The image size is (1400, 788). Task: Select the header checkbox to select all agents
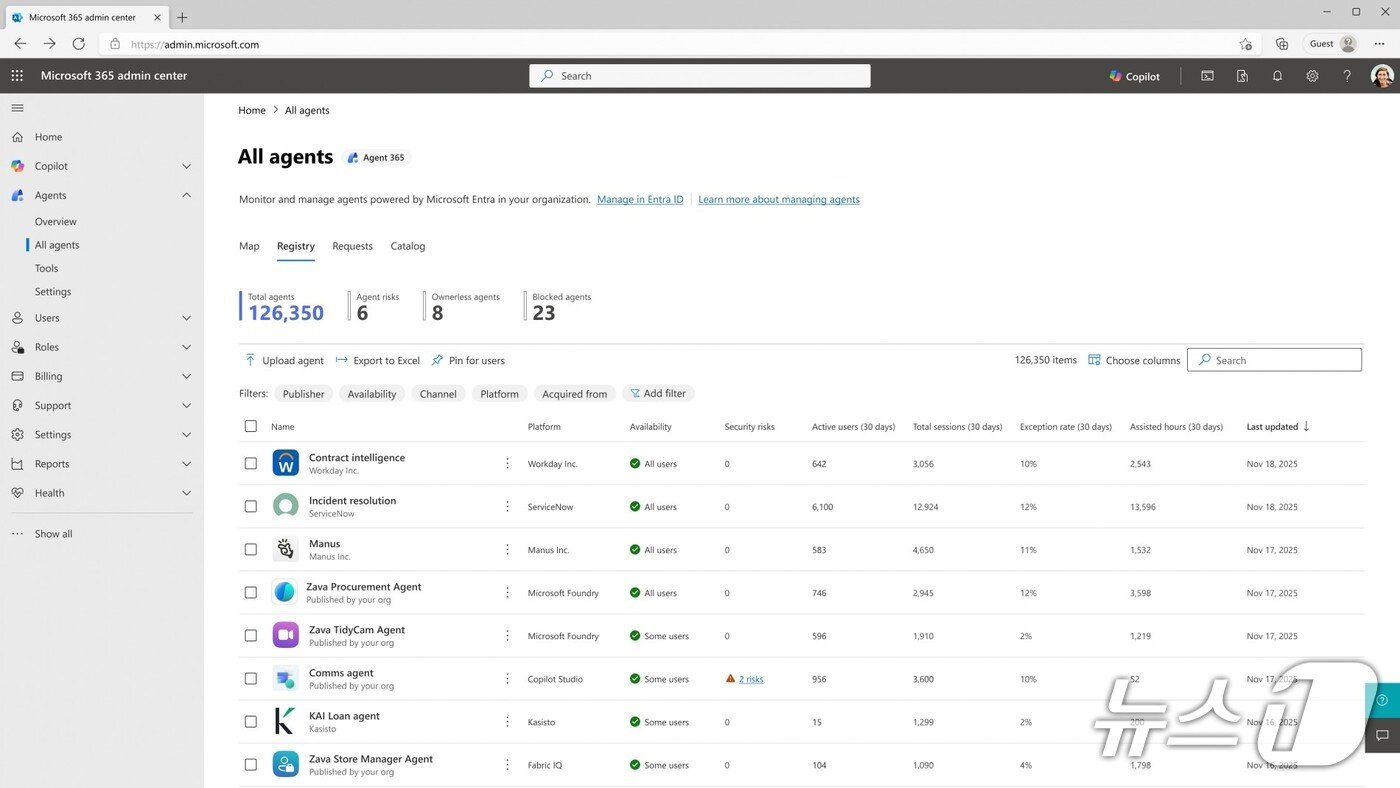[x=251, y=426]
